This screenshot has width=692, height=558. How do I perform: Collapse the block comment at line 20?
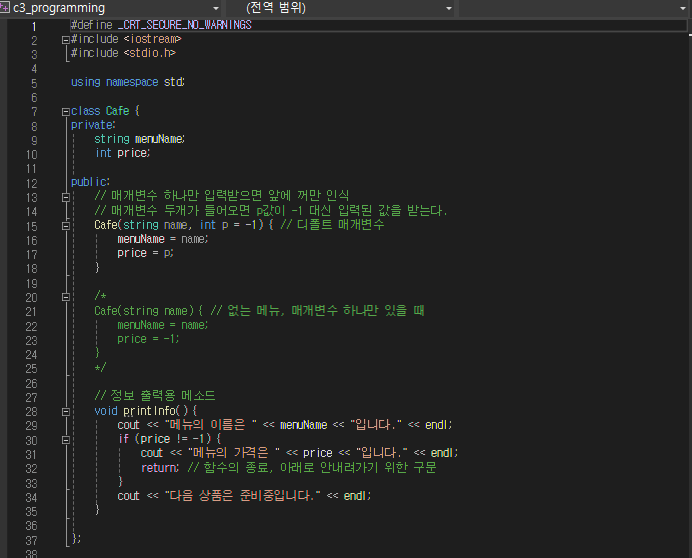pyautogui.click(x=66, y=297)
